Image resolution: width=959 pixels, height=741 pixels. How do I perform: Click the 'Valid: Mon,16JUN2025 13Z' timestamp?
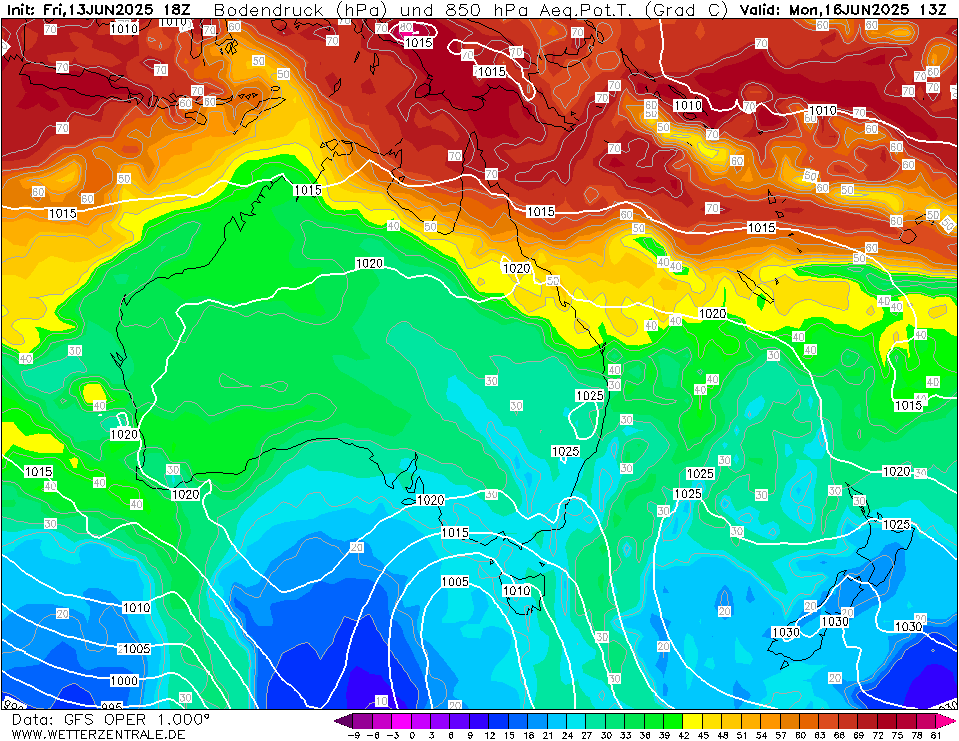pos(845,10)
